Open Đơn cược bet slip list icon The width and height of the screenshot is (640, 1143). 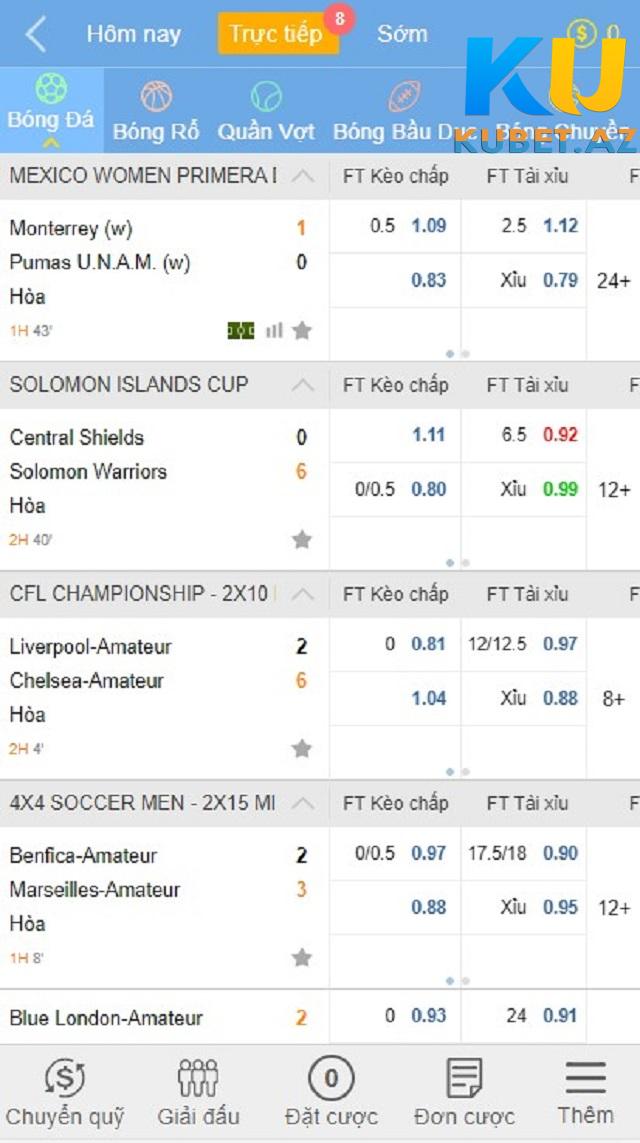464,1077
